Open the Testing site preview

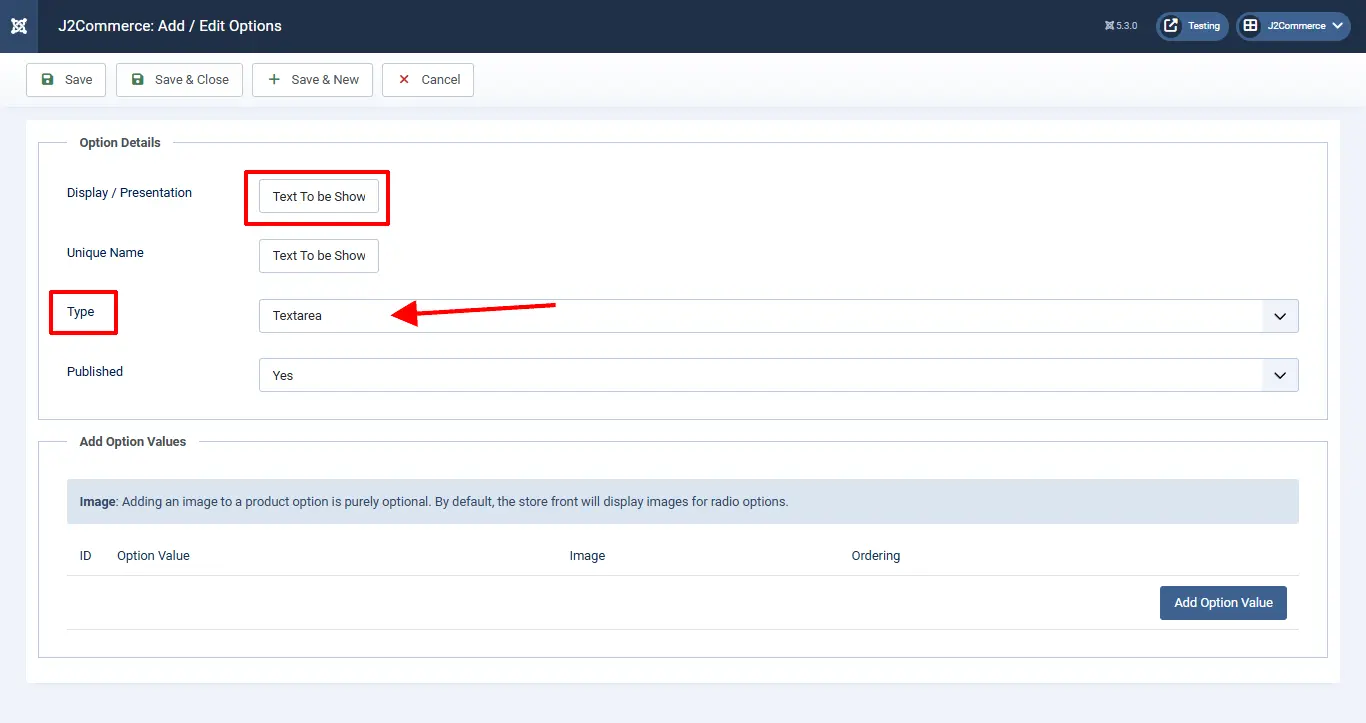tap(1192, 26)
